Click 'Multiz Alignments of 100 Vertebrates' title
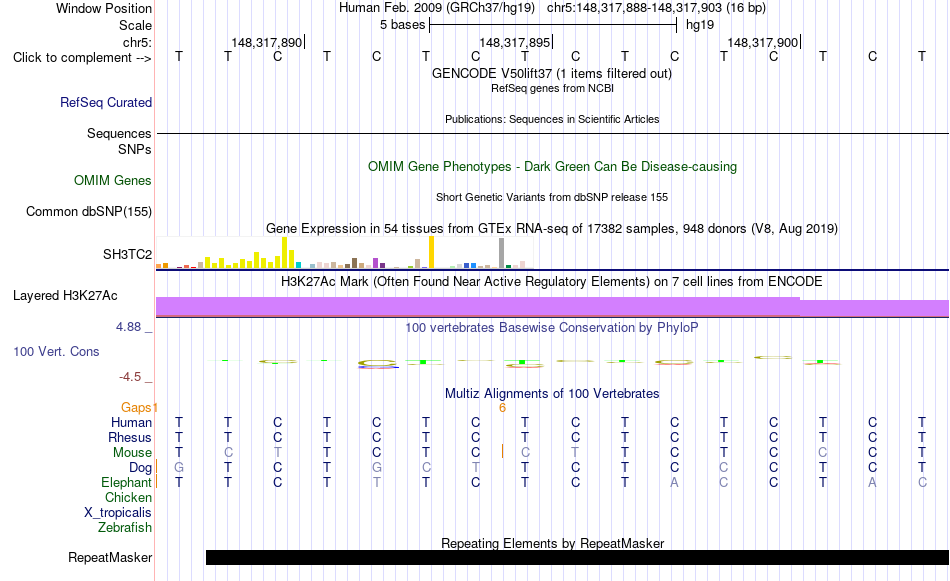The height and width of the screenshot is (581, 950). coord(552,394)
